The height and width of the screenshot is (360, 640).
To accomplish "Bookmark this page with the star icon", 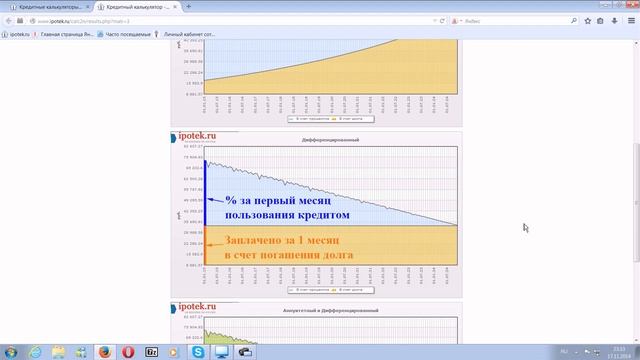I will tap(588, 21).
